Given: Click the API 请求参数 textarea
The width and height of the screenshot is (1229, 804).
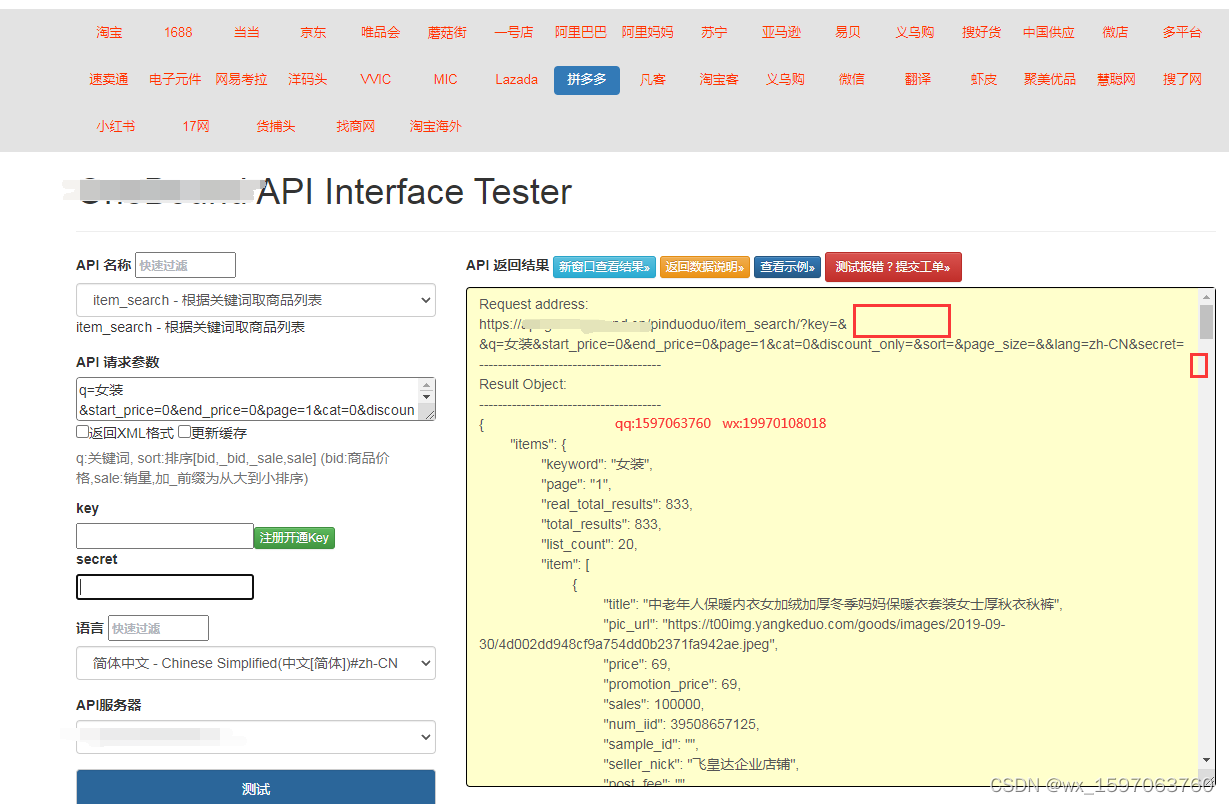Looking at the screenshot, I should click(247, 399).
